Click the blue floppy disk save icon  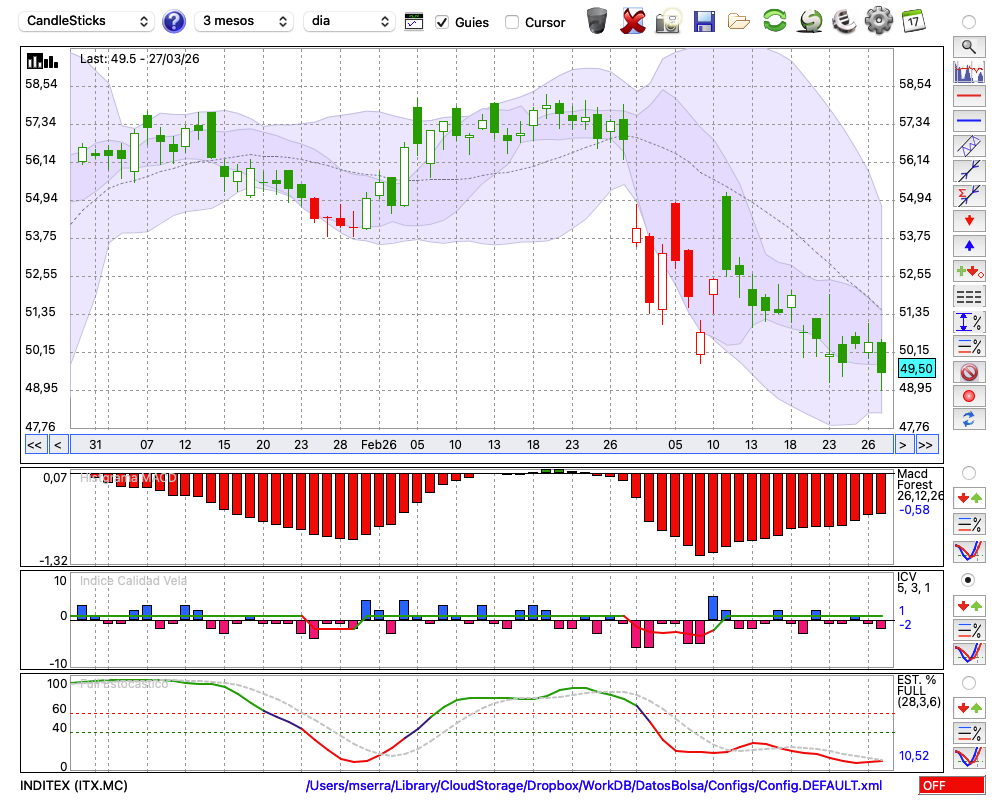tap(704, 20)
